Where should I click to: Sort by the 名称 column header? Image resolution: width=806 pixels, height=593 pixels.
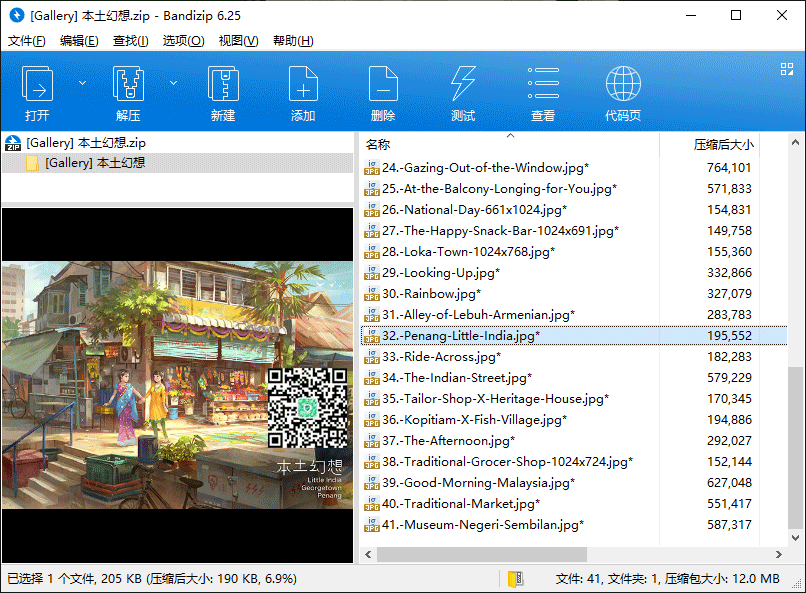coord(378,145)
